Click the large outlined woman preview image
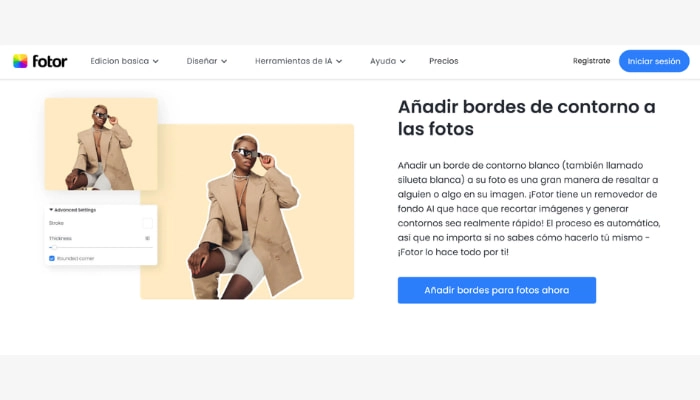Screen dimensions: 700x400 [x=247, y=212]
